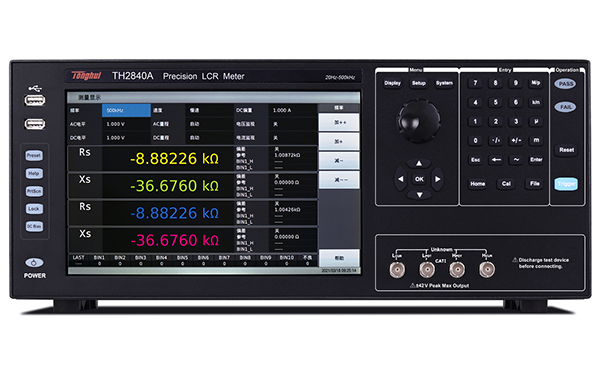Click the PASS indicator
This screenshot has width=600, height=367.
(566, 84)
